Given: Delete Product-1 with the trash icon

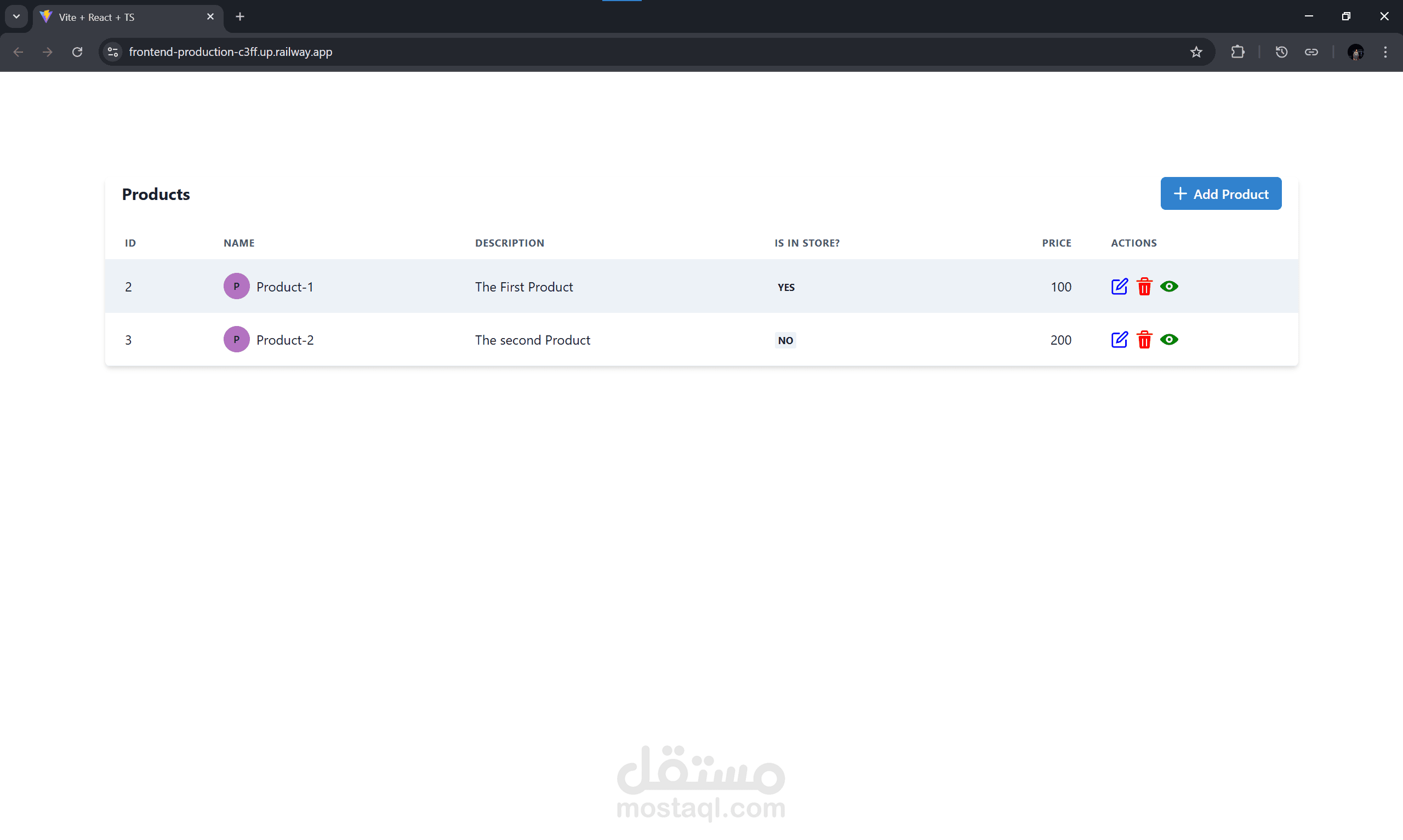Looking at the screenshot, I should [x=1144, y=287].
